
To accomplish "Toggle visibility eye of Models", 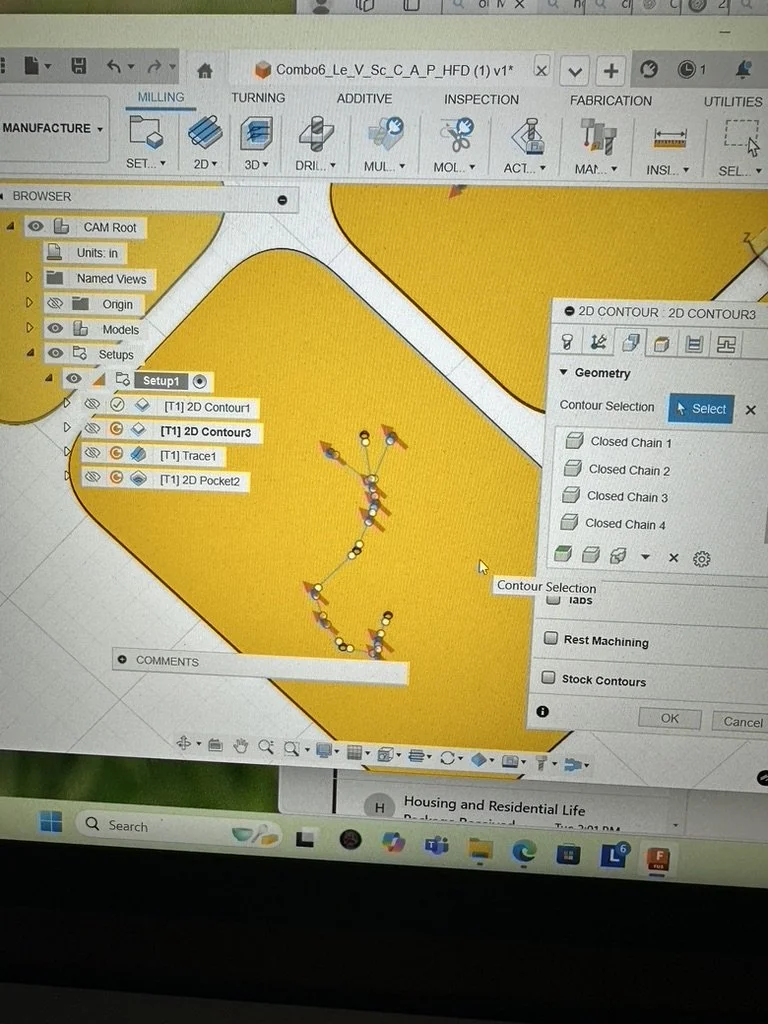I will (56, 328).
